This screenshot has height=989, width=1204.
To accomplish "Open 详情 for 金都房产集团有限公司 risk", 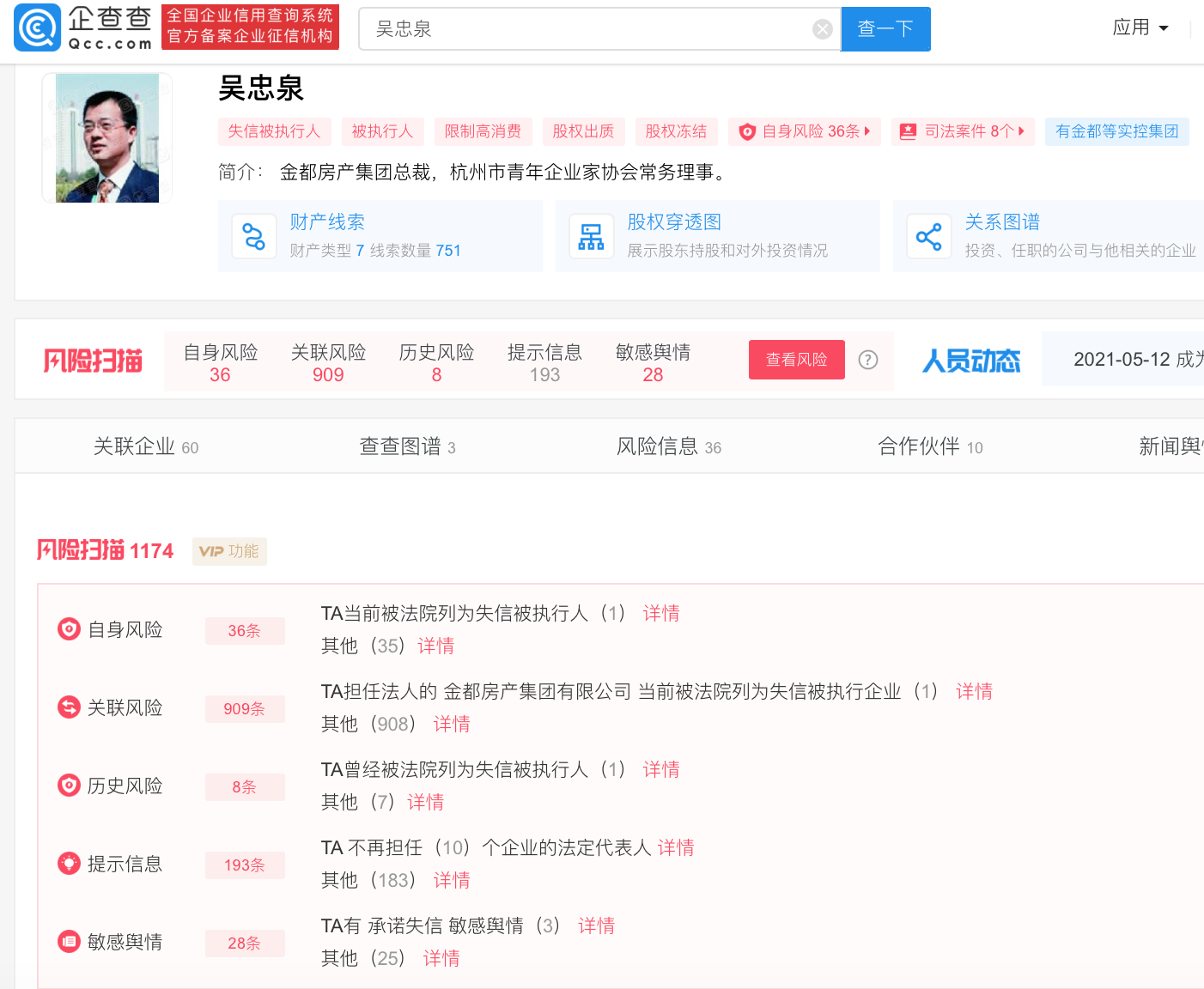I will click(x=974, y=691).
